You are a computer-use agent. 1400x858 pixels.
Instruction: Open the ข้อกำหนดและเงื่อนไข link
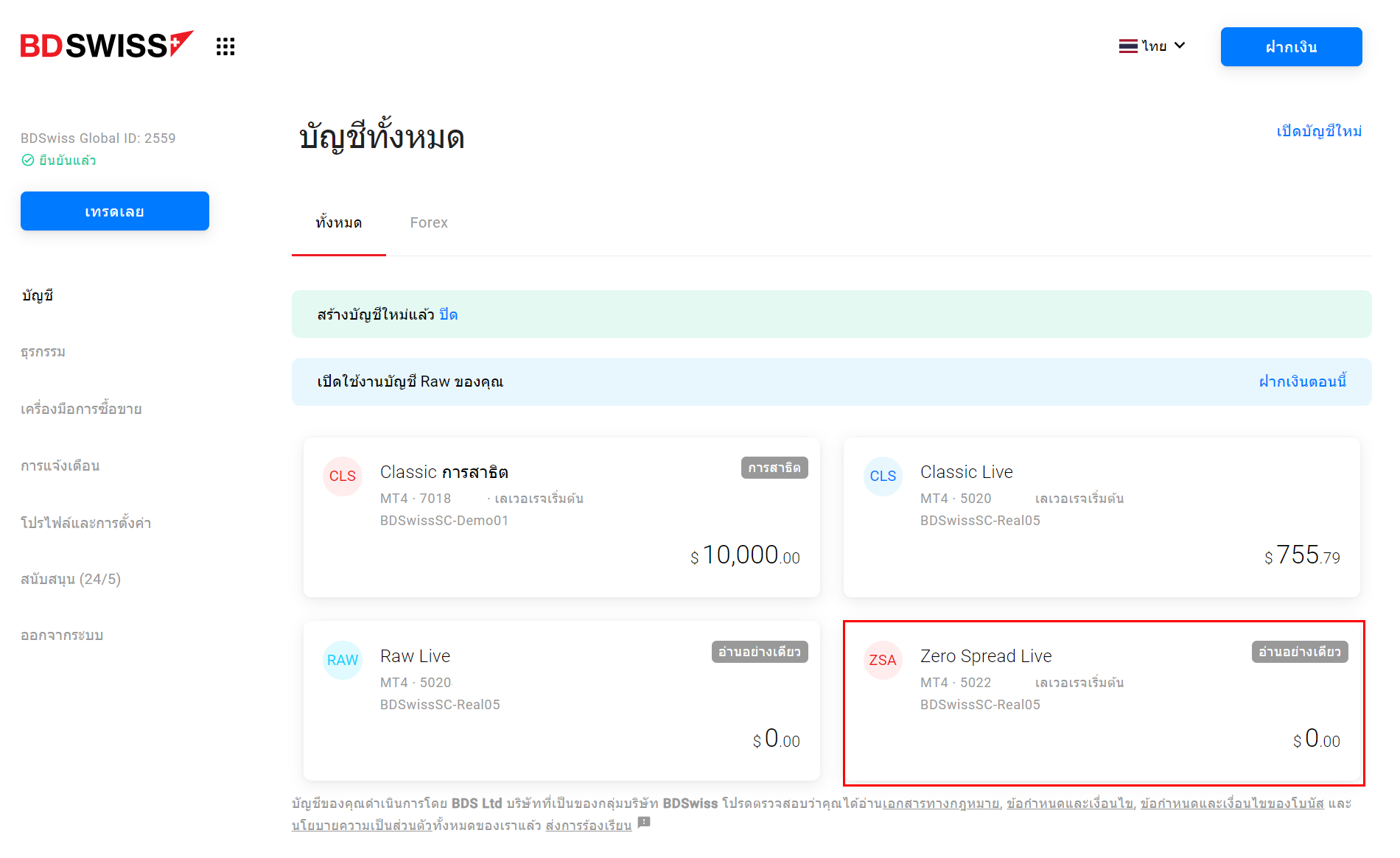click(1070, 804)
